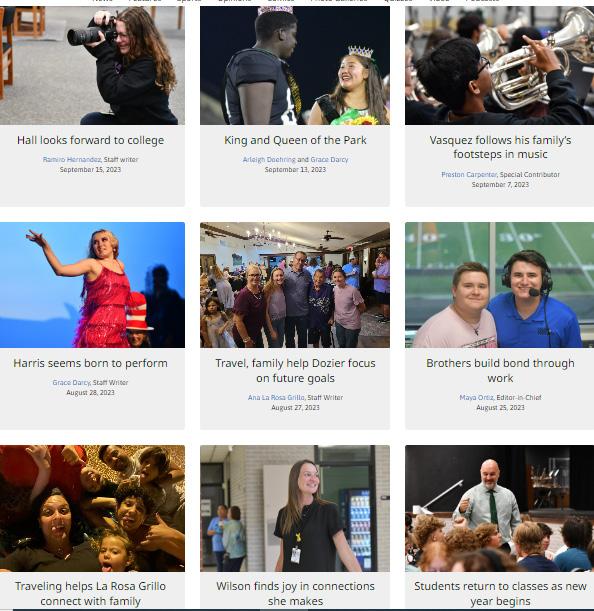
Task: Click the photographer with camera thumbnail
Action: click(x=92, y=65)
